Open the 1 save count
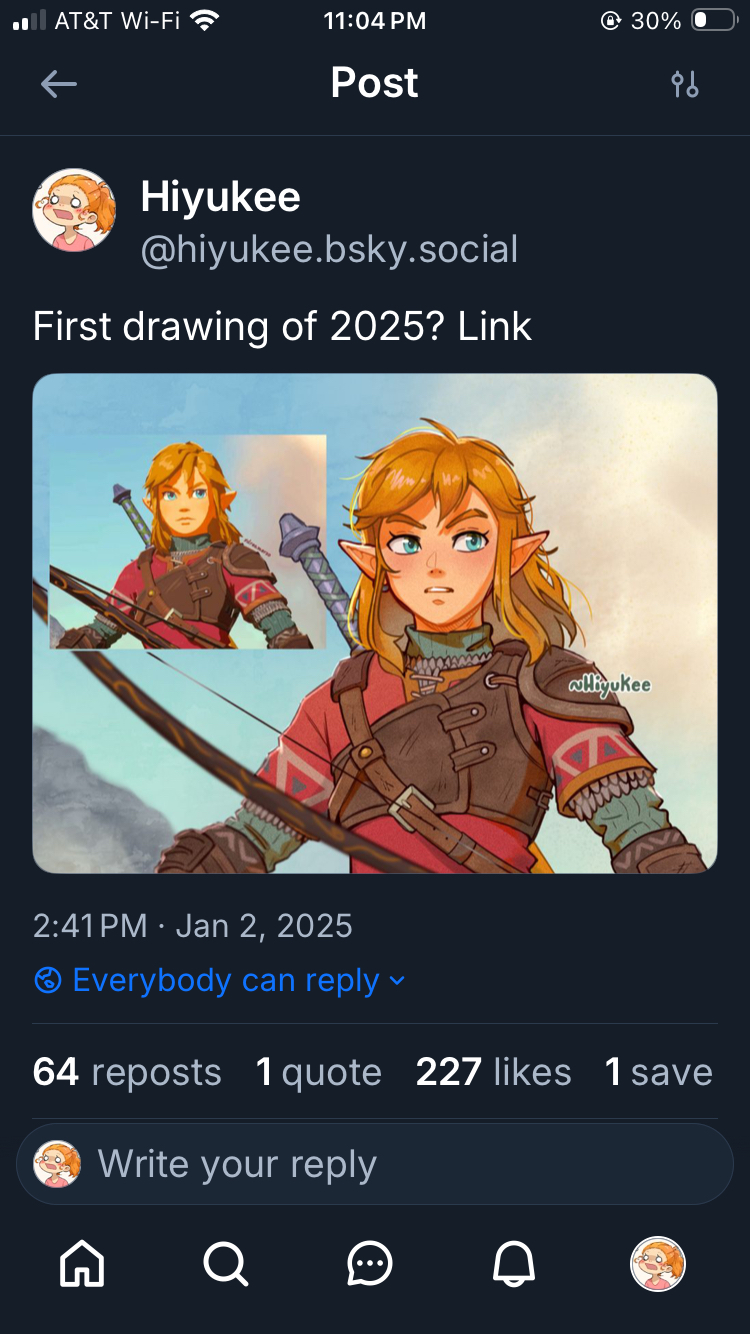Viewport: 750px width, 1334px height. tap(658, 1072)
